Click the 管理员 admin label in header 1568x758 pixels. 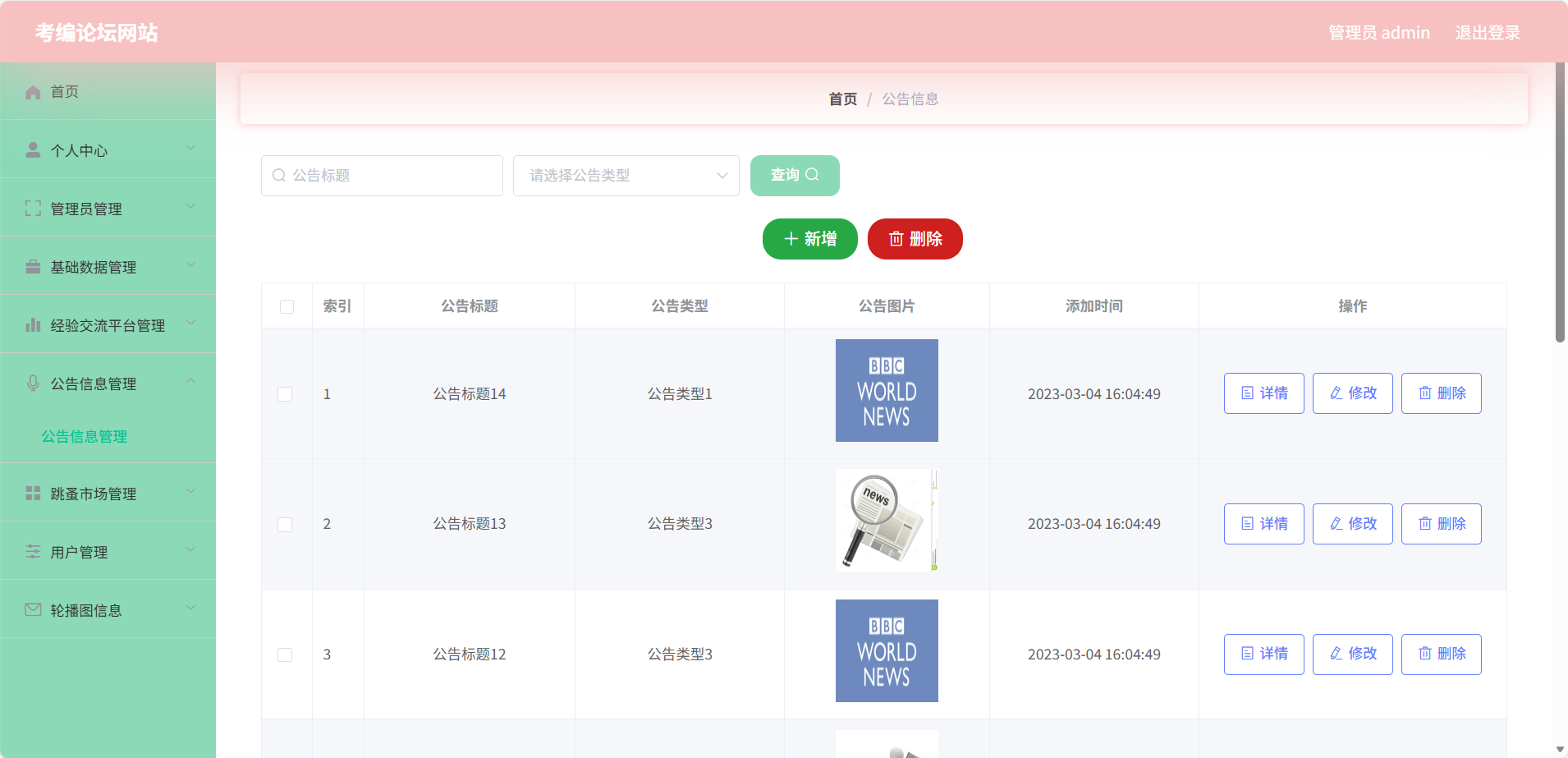(x=1379, y=33)
